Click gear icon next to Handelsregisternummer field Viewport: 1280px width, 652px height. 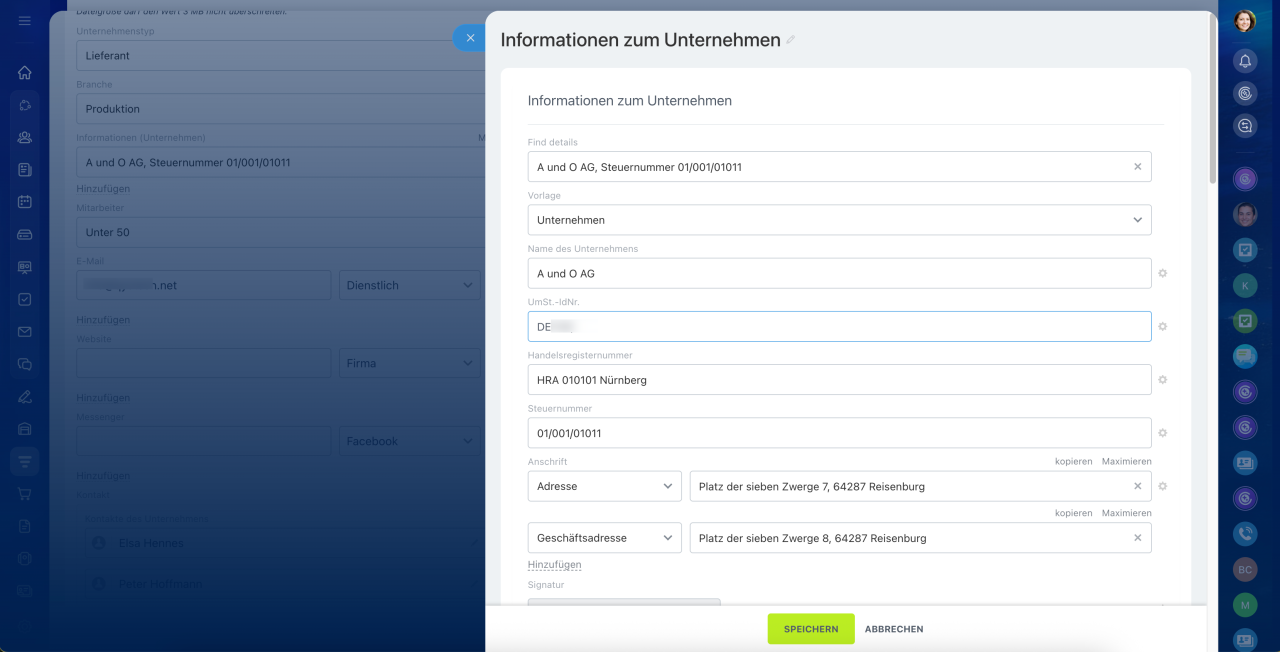pyautogui.click(x=1163, y=380)
